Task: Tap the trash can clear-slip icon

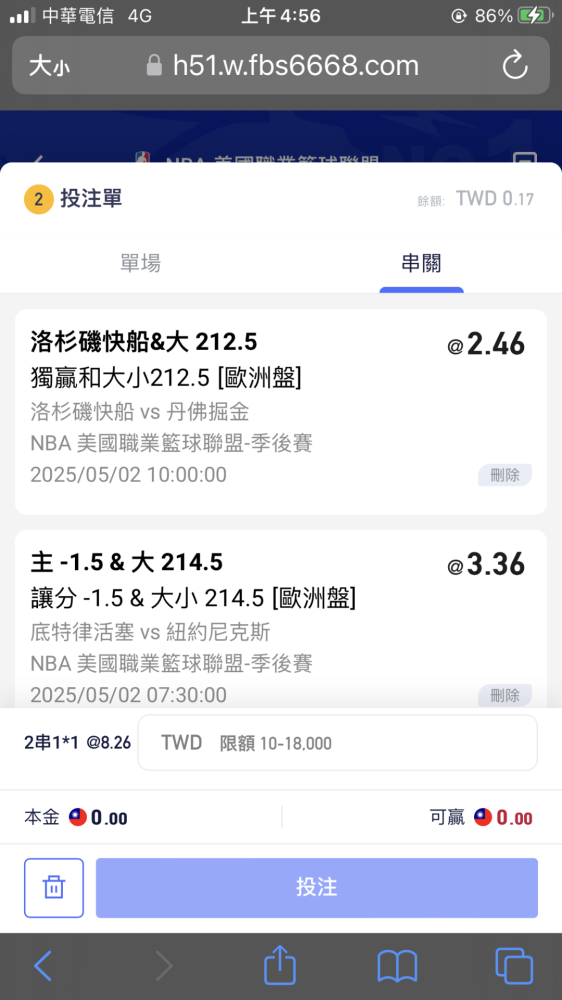Action: coord(54,888)
